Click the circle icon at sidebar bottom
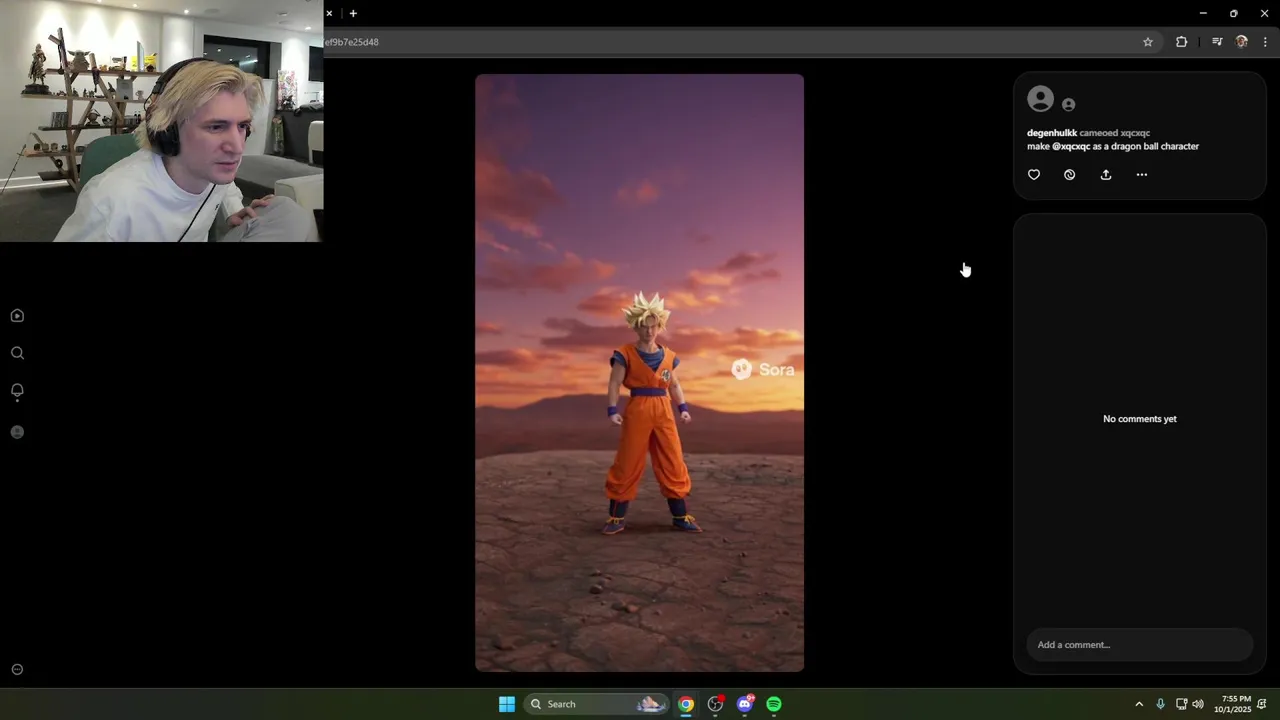The height and width of the screenshot is (720, 1280). tap(17, 670)
